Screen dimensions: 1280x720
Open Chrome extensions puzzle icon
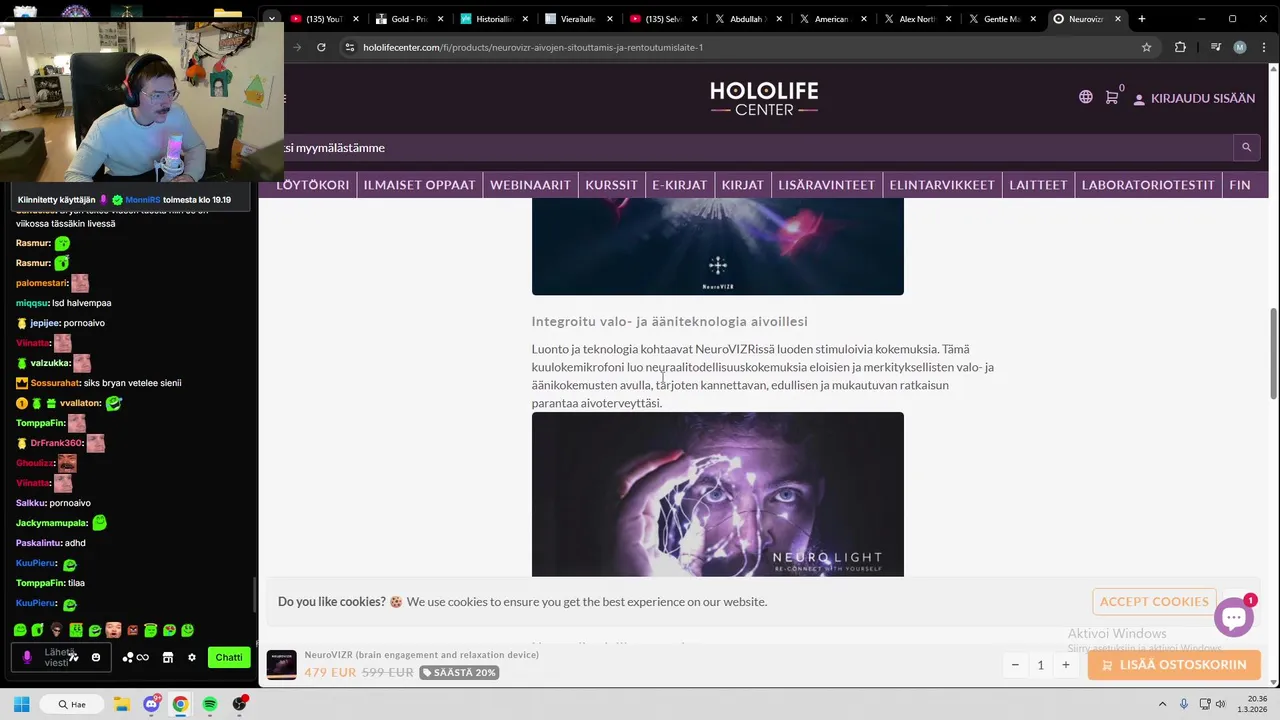click(1180, 47)
